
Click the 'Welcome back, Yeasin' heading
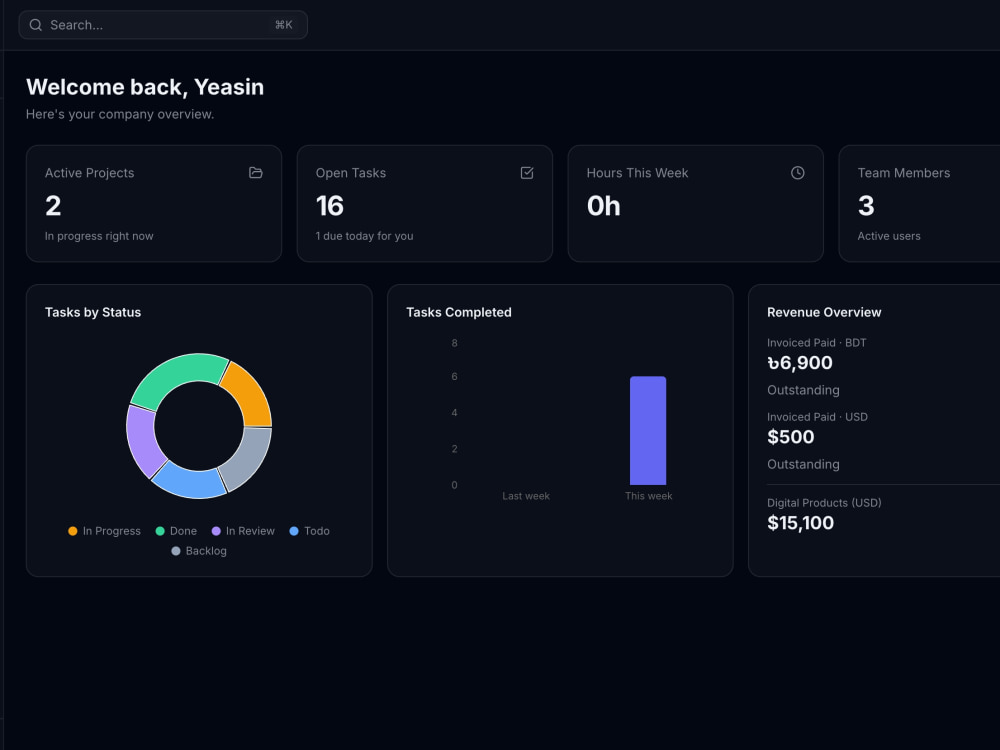point(145,87)
